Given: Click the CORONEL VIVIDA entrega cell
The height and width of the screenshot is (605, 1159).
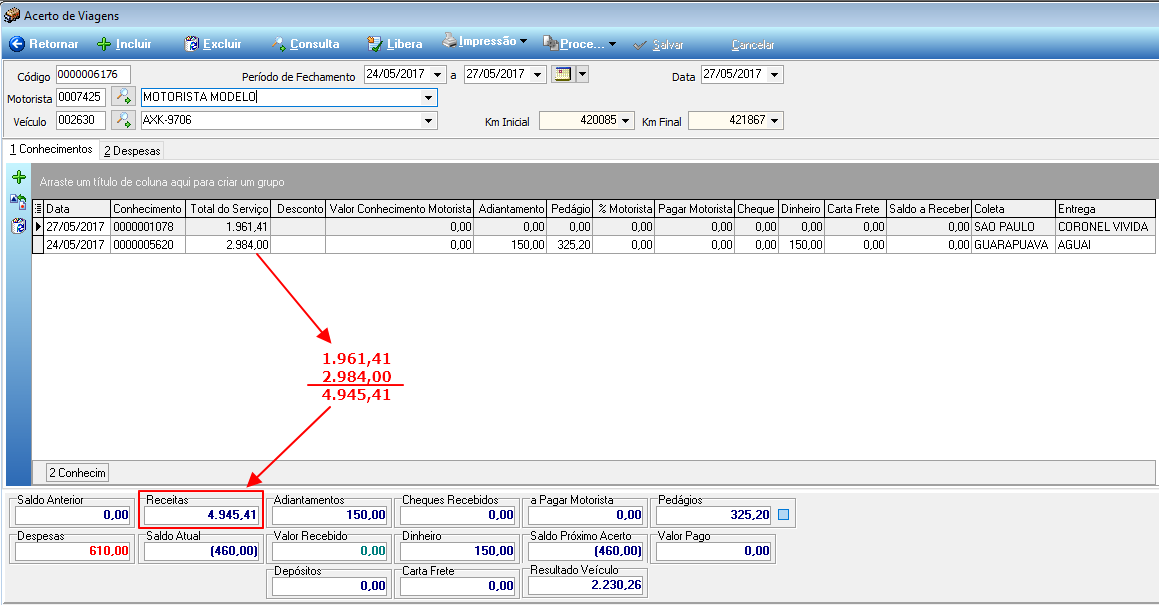Looking at the screenshot, I should (1105, 226).
